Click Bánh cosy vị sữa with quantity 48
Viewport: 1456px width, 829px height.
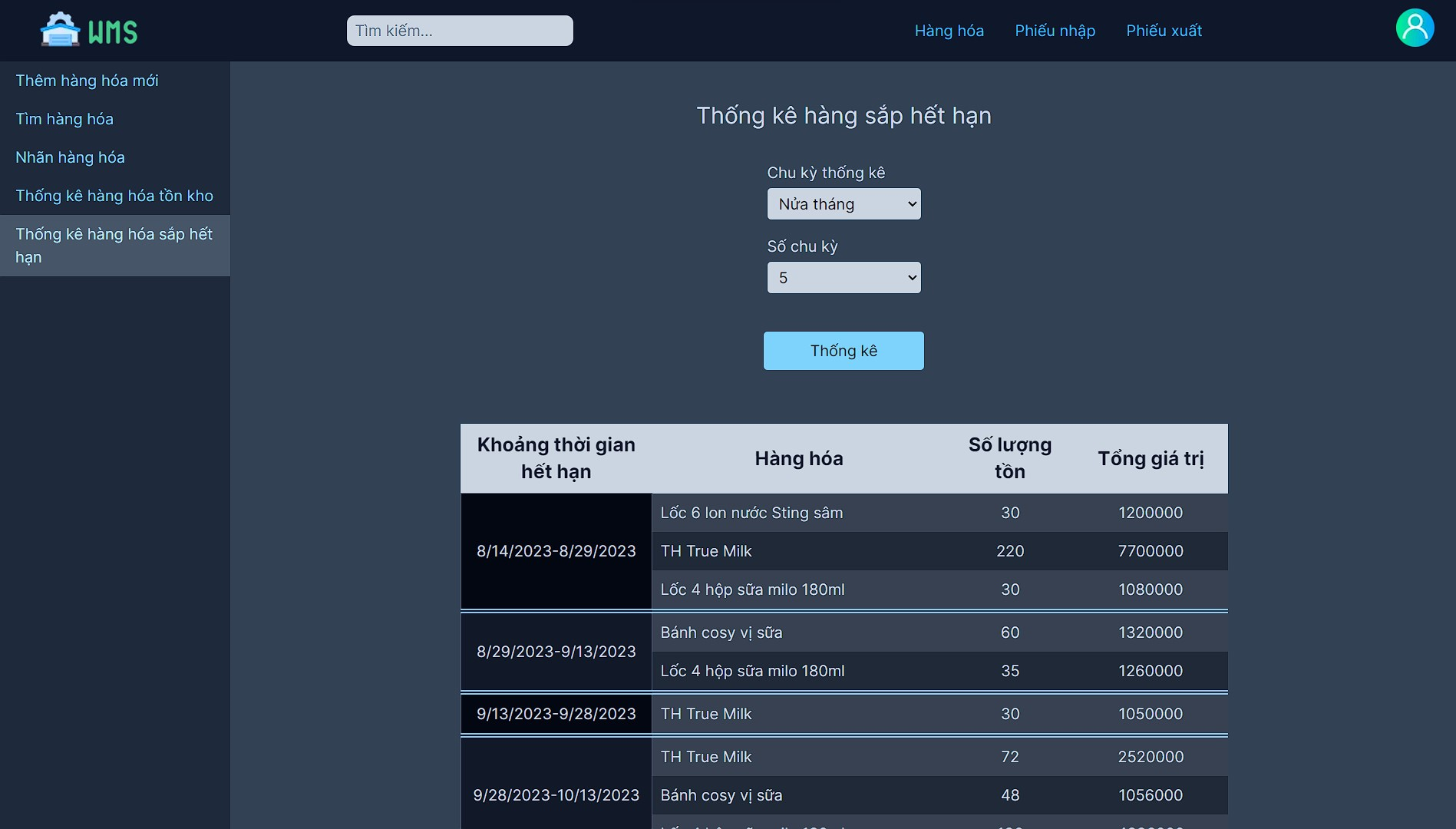pos(939,795)
